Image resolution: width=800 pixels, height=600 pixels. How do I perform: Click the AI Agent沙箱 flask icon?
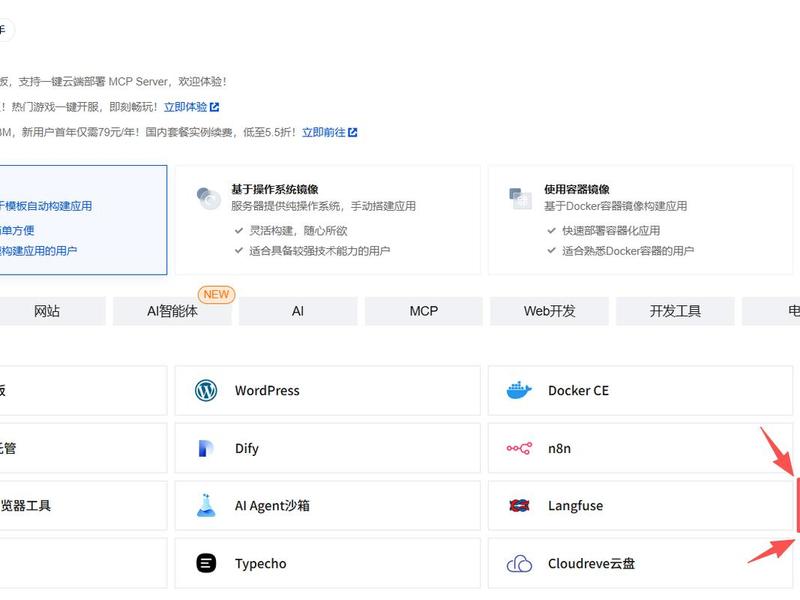[206, 506]
